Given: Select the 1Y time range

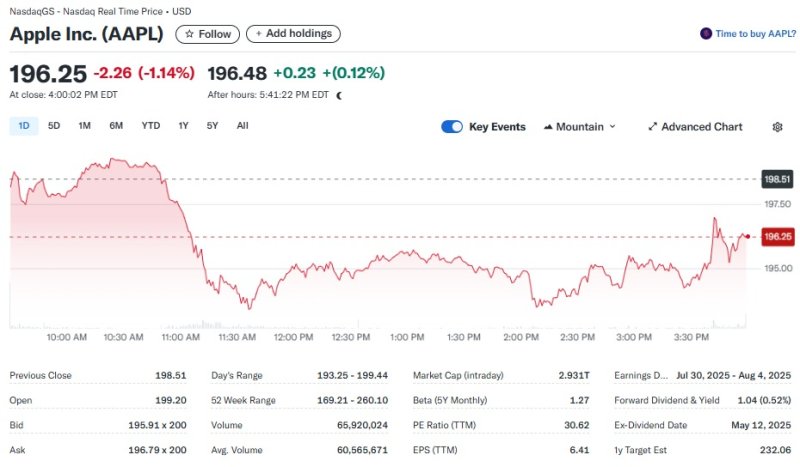Looking at the screenshot, I should tap(184, 126).
